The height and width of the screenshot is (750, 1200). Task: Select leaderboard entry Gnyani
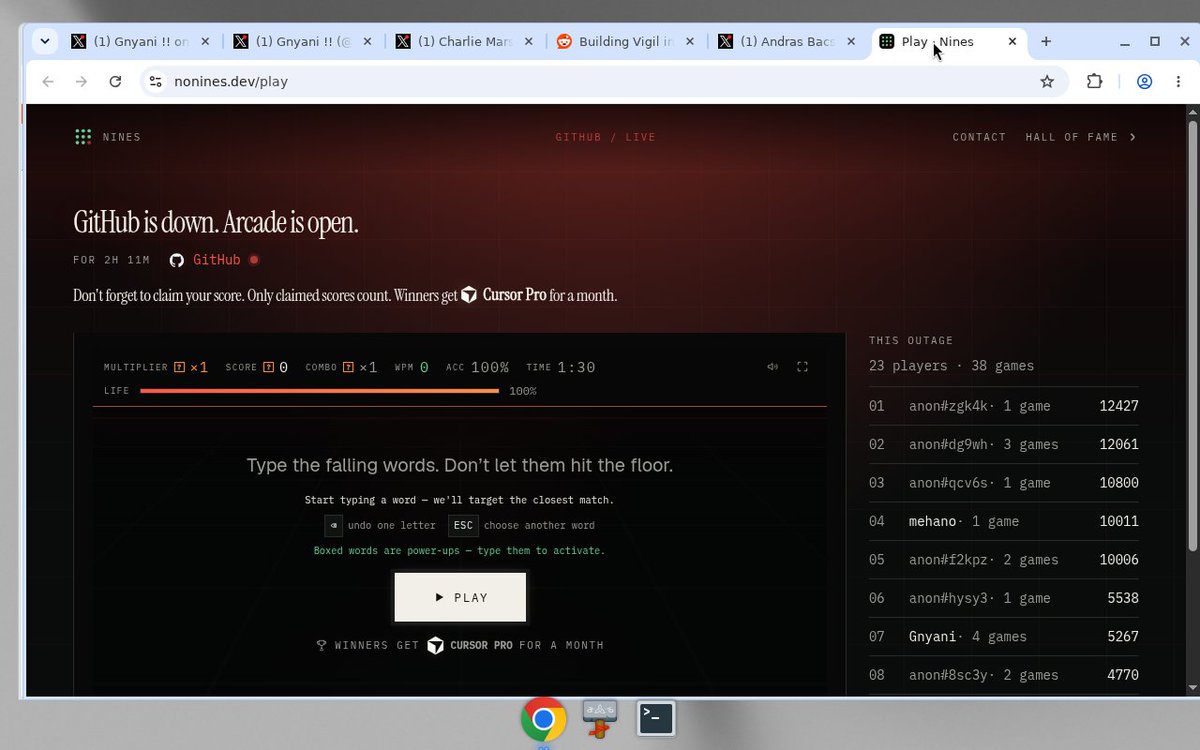point(1003,636)
